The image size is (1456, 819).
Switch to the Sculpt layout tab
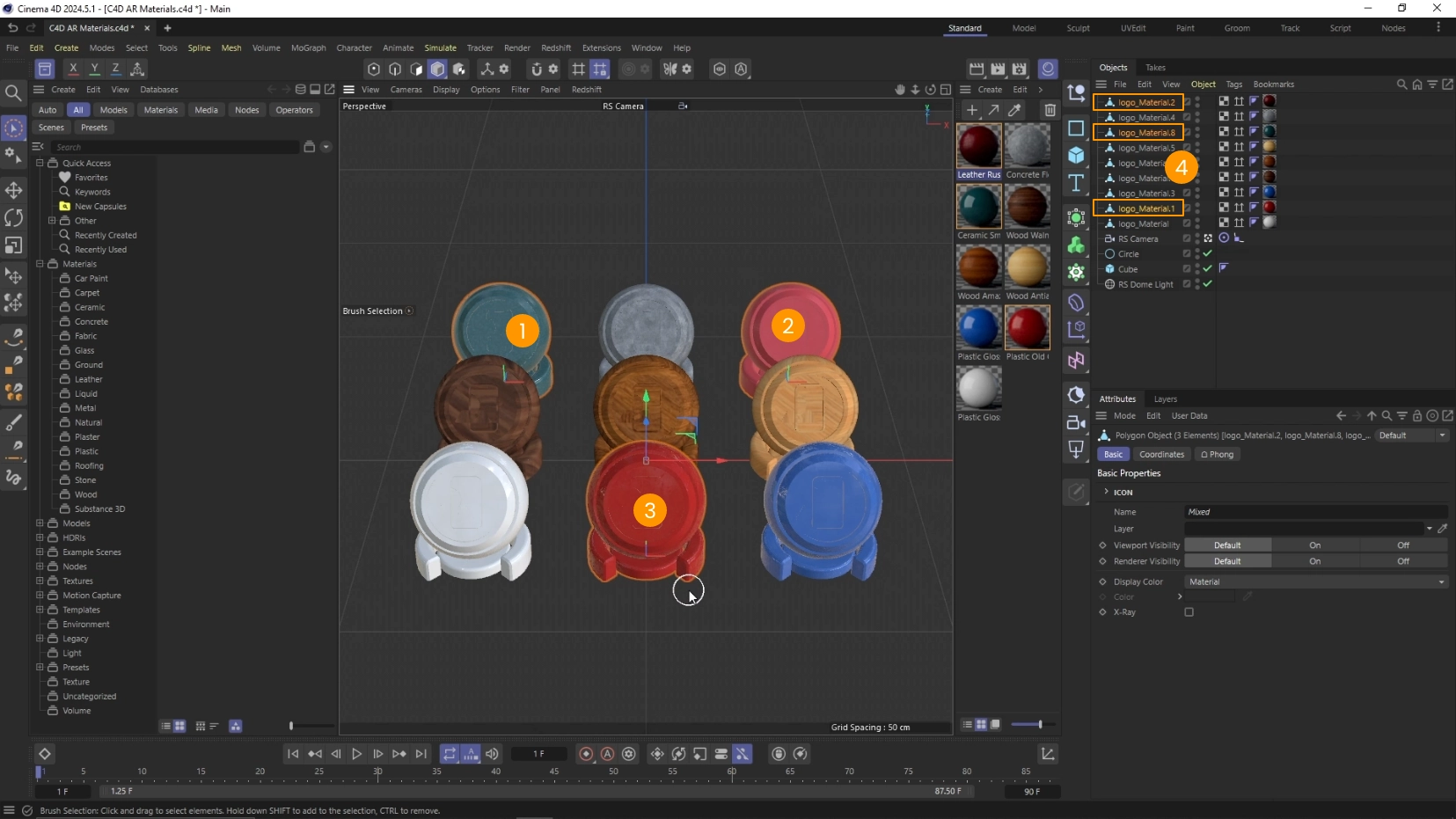(x=1078, y=28)
